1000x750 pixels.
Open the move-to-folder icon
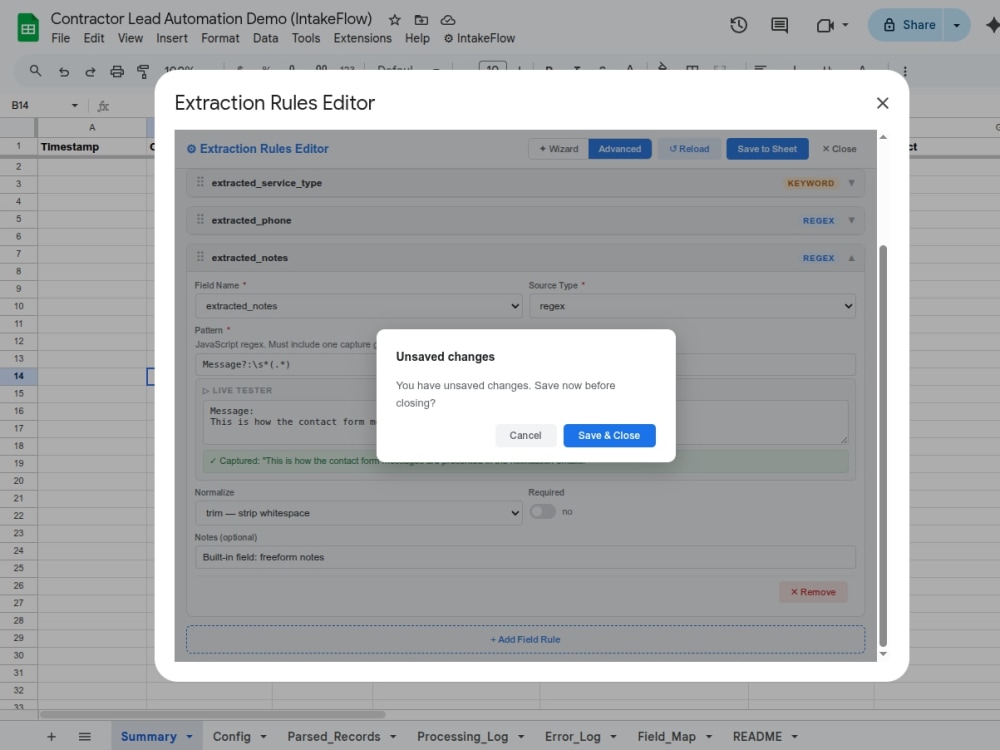pos(421,20)
